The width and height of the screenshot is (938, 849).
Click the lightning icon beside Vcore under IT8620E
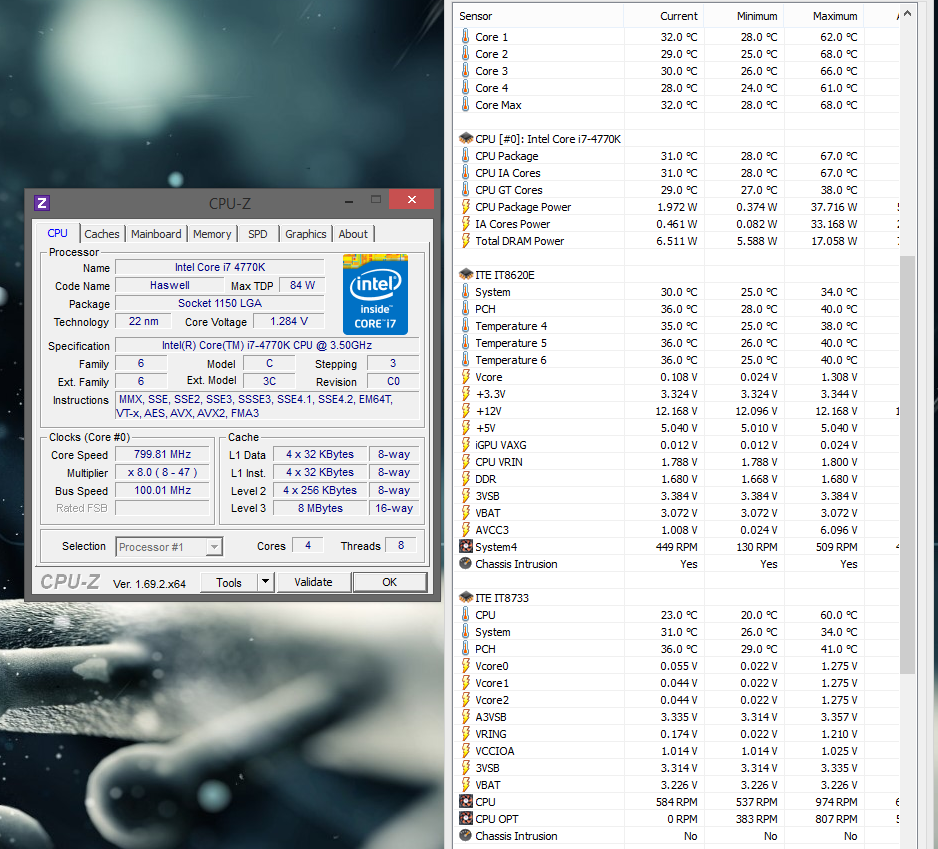tap(465, 377)
